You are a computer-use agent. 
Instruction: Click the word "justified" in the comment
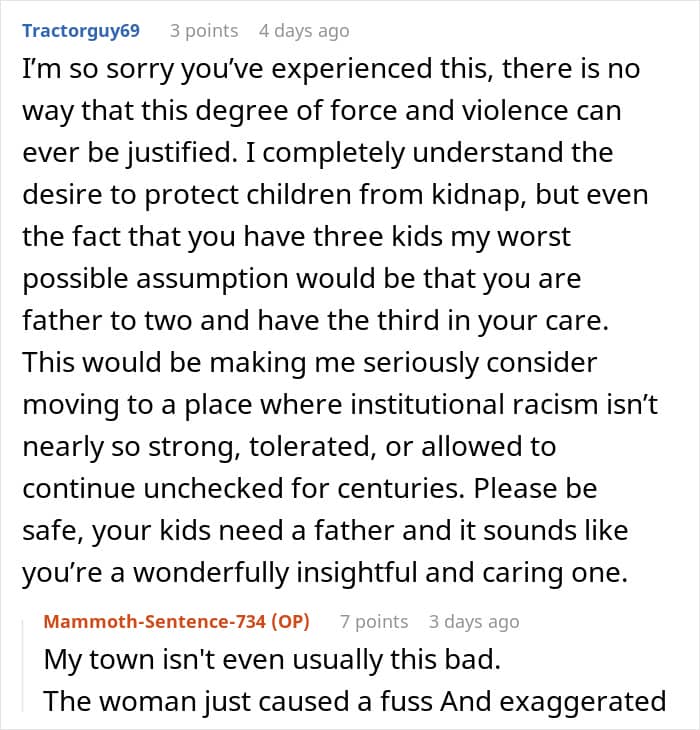click(x=180, y=153)
